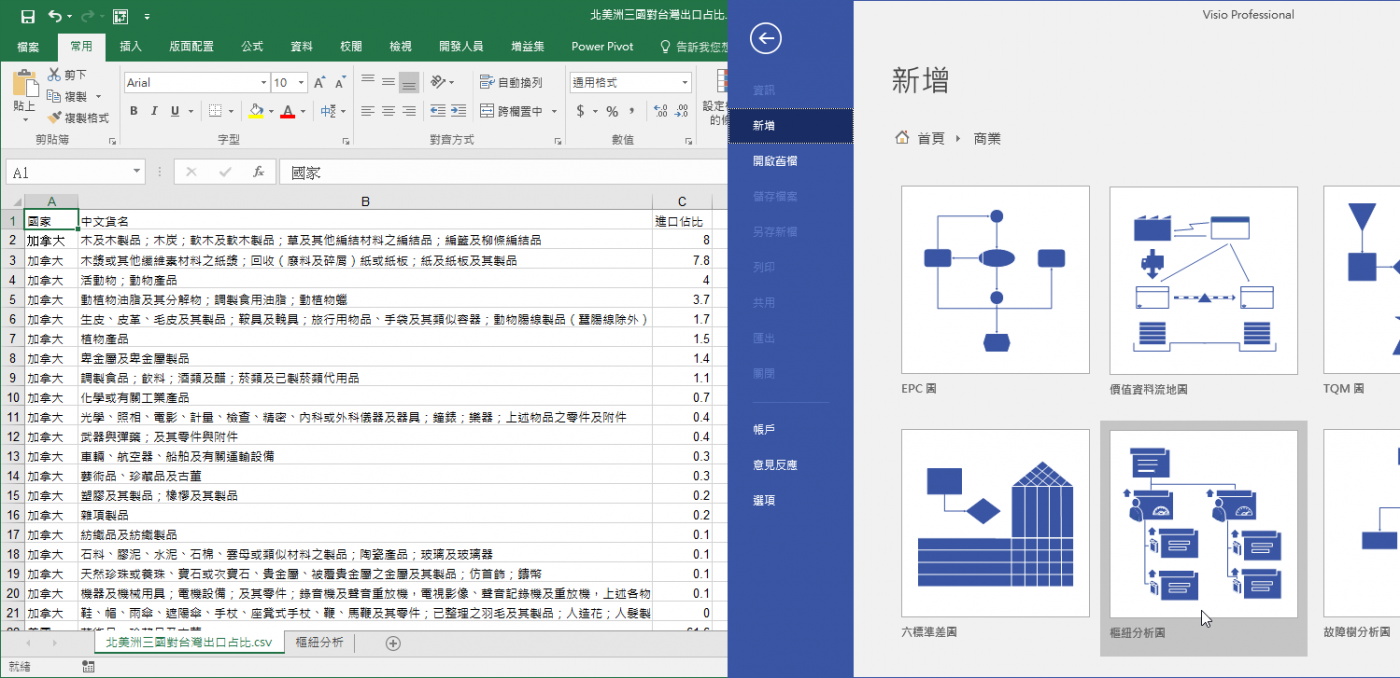Click the decrease decimal icon

pos(682,111)
